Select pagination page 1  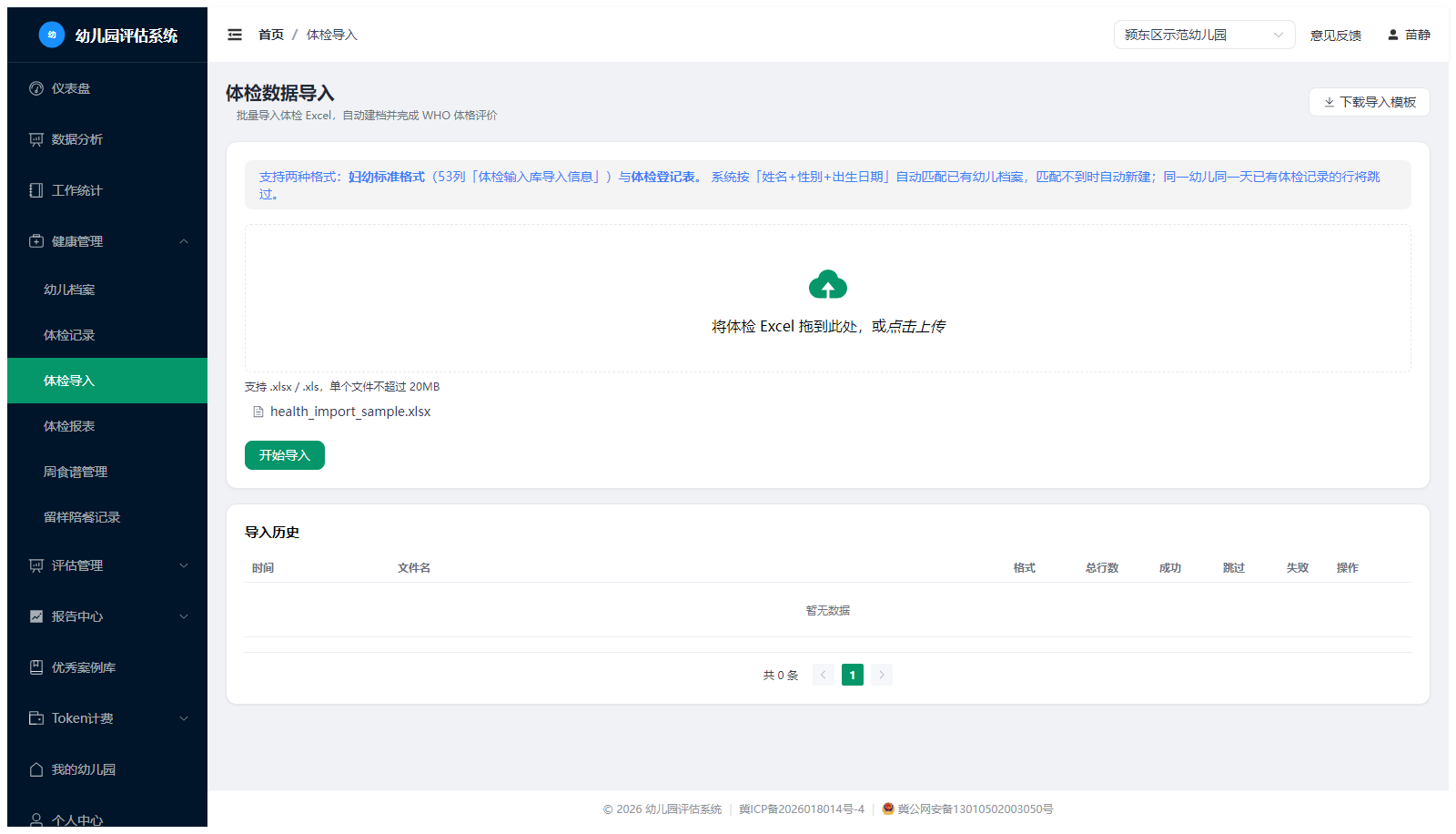coord(853,675)
